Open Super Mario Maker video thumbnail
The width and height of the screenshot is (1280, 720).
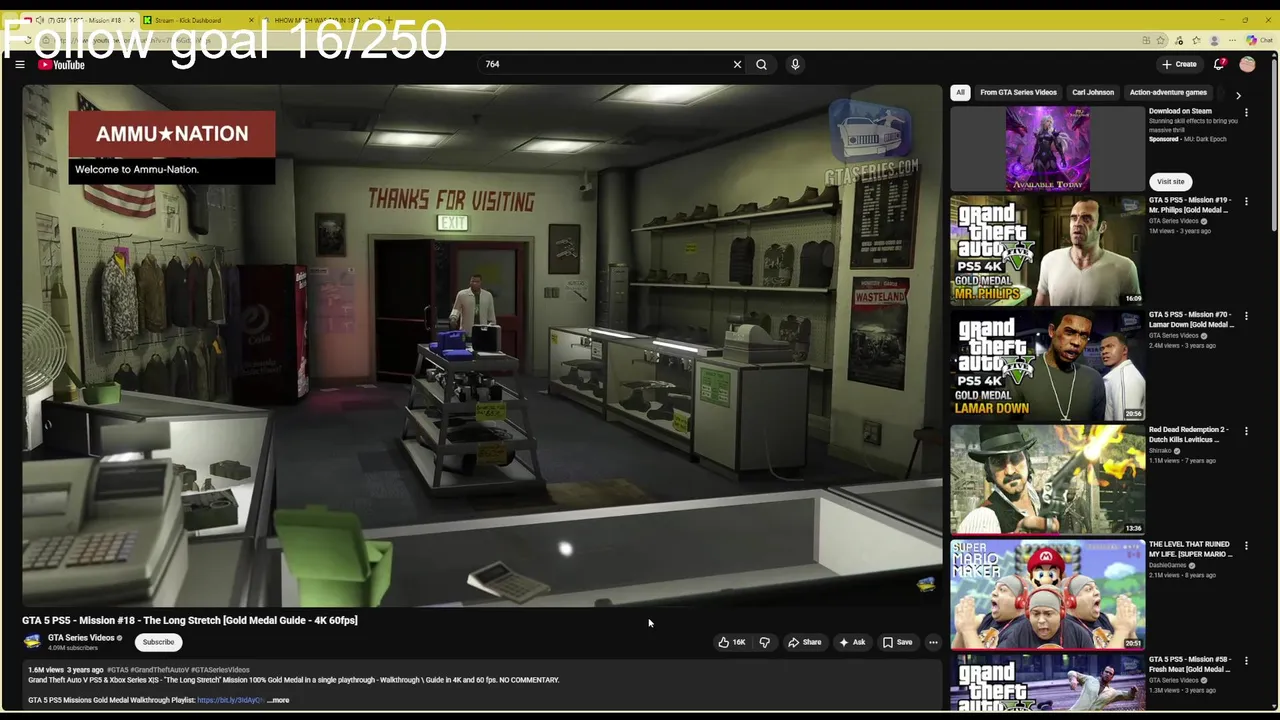(x=1047, y=595)
